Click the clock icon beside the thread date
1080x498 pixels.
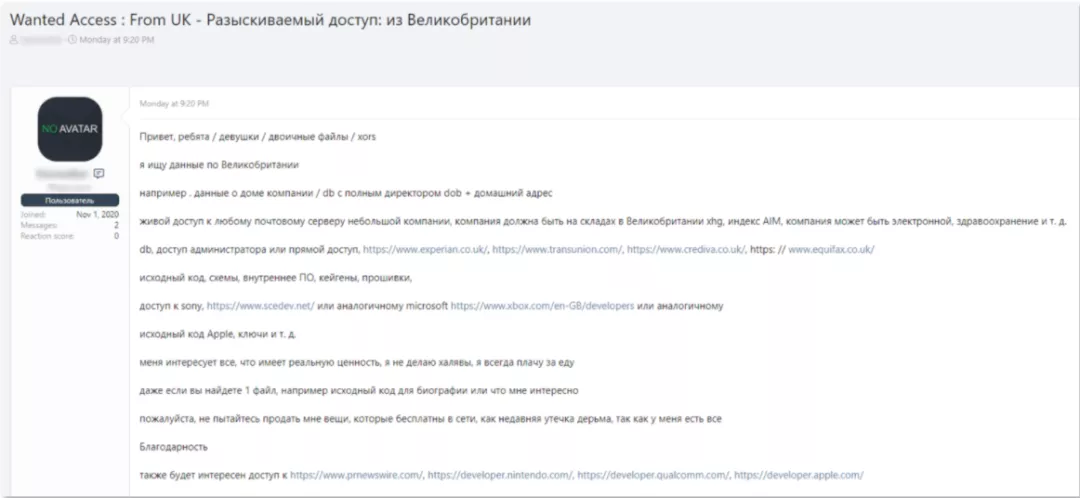73,39
